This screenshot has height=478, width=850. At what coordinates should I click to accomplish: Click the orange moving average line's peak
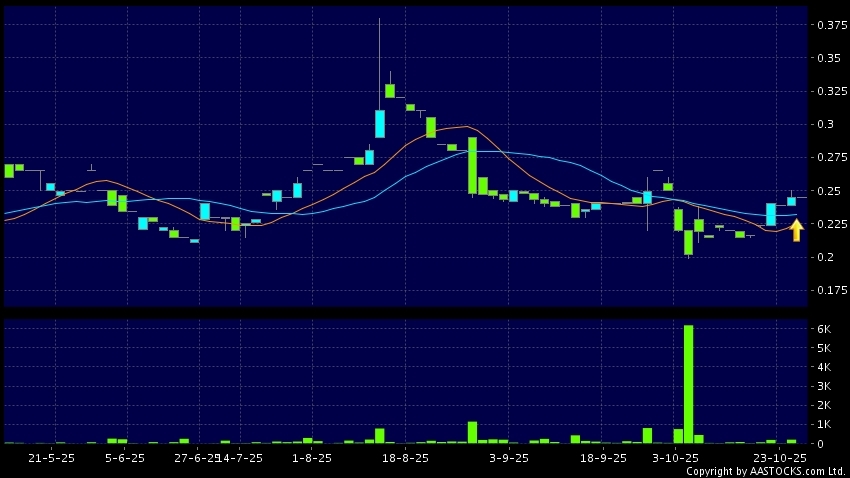point(462,127)
